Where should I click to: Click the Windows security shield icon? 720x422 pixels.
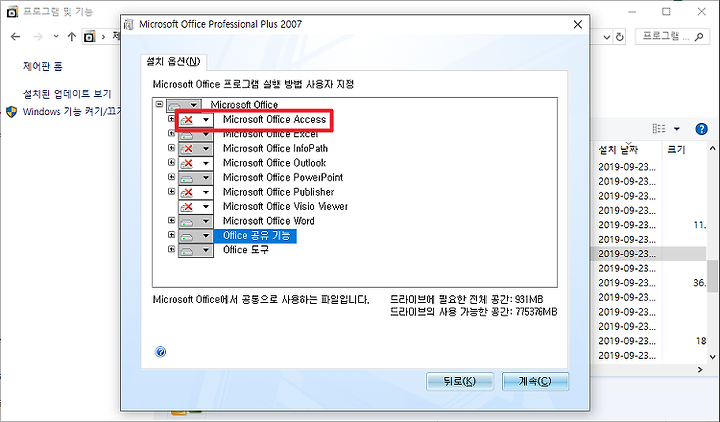11,112
